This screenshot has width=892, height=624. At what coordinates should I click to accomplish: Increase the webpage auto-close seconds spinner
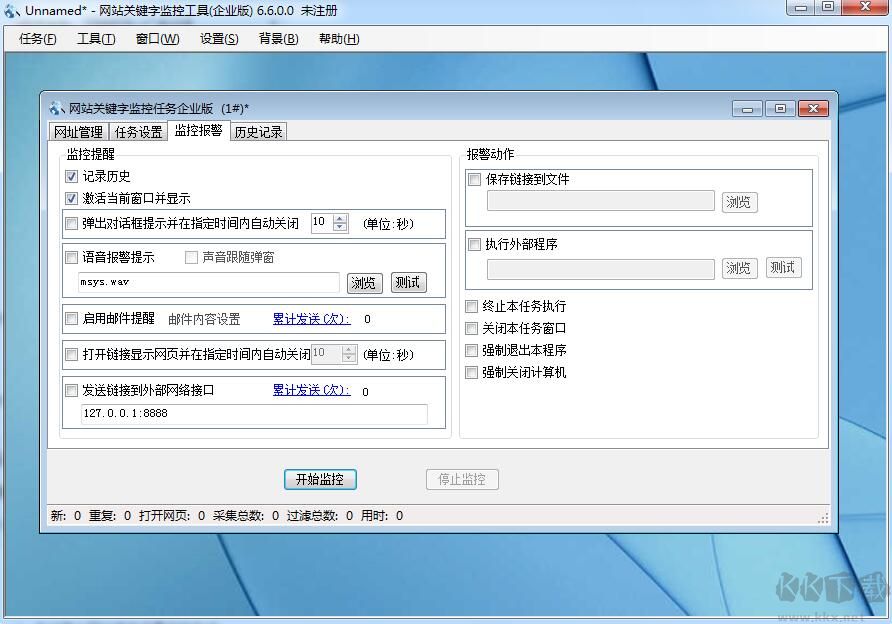tap(349, 349)
